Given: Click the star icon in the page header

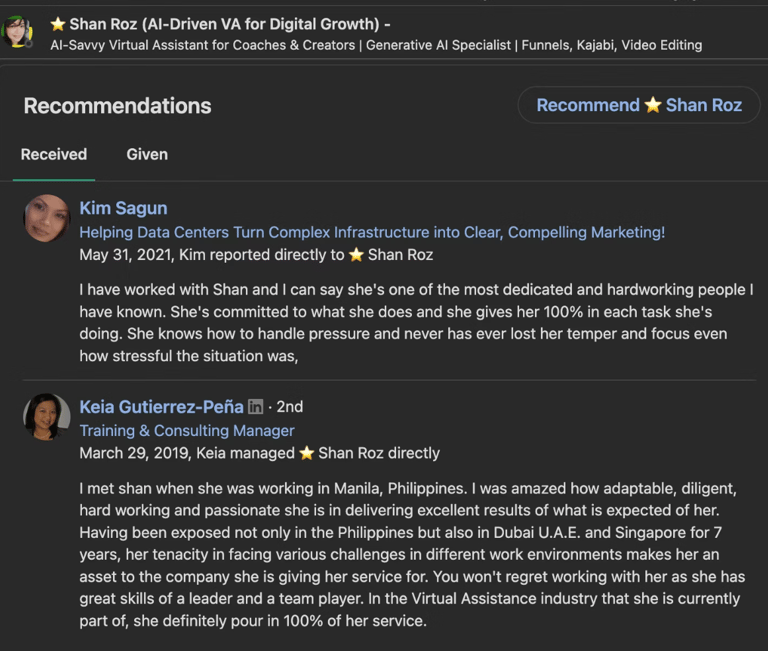Looking at the screenshot, I should pyautogui.click(x=58, y=24).
